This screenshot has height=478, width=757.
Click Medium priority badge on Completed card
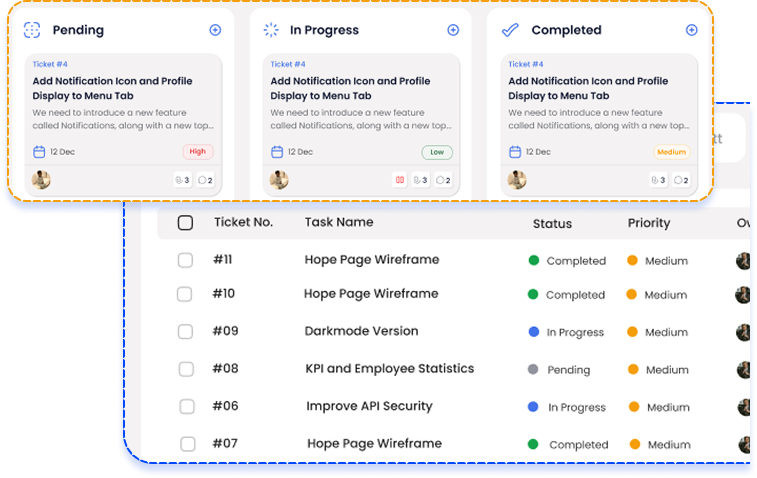(672, 152)
